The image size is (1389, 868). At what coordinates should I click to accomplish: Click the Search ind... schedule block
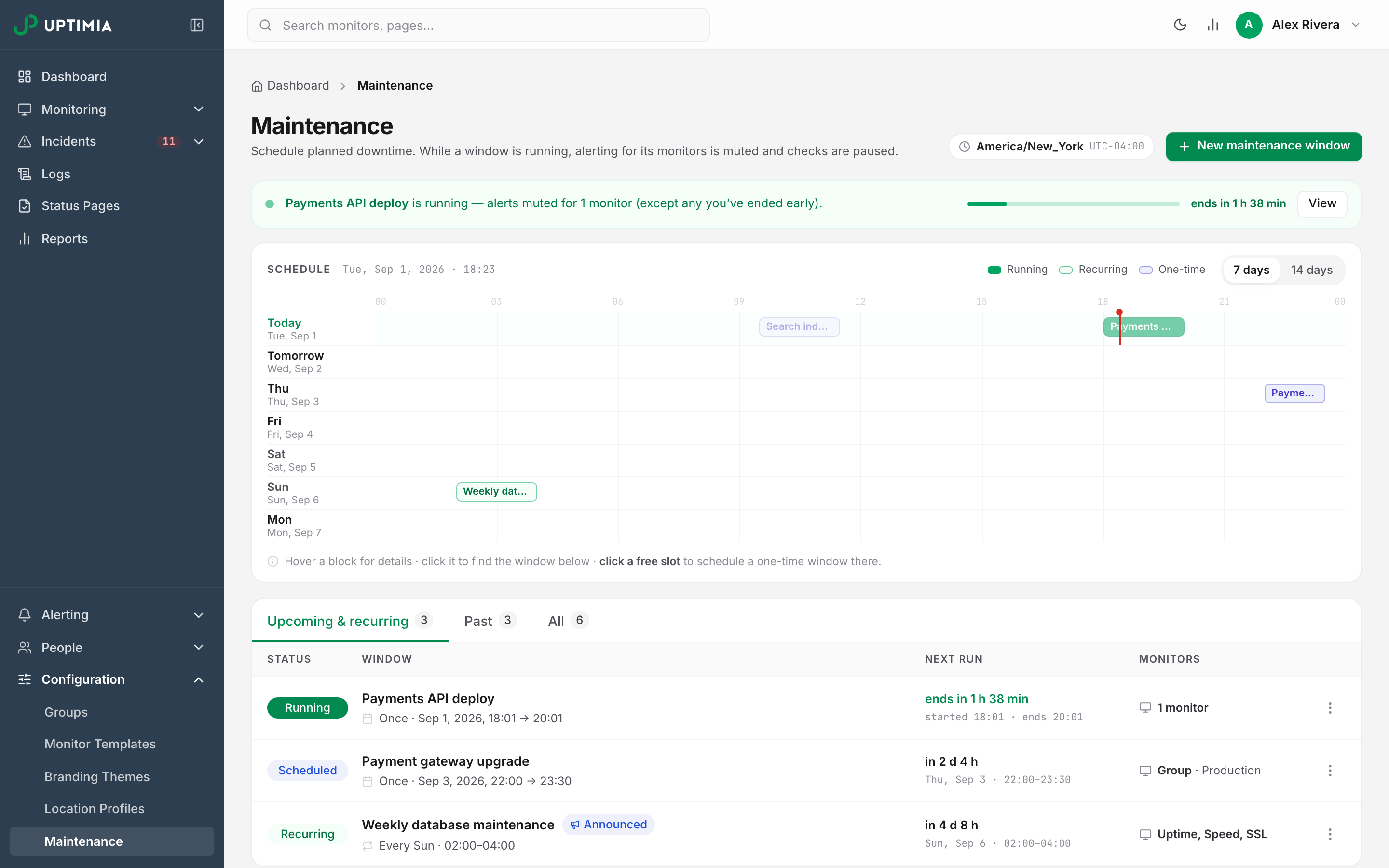click(x=799, y=326)
